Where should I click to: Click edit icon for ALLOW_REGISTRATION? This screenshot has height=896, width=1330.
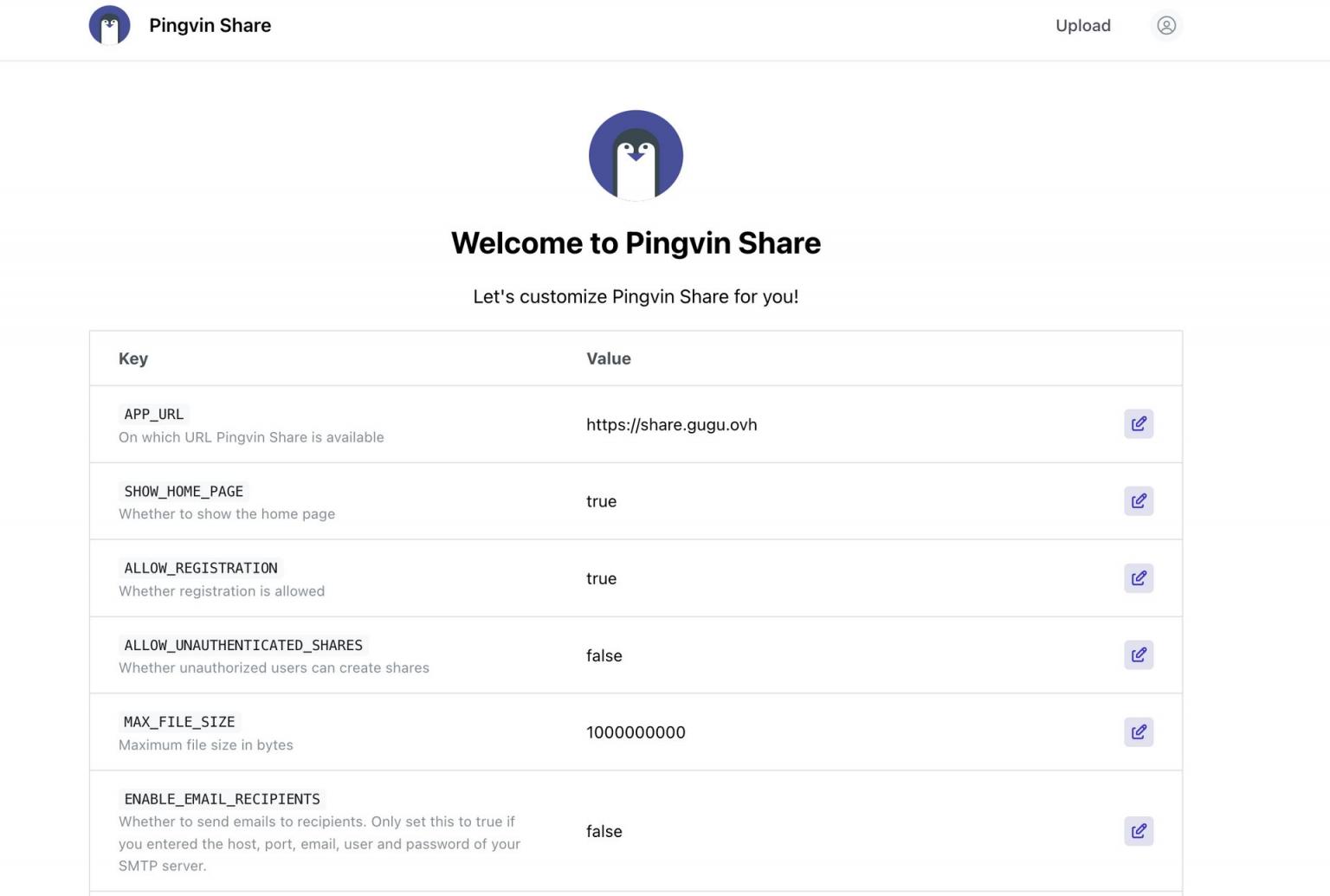(1139, 578)
